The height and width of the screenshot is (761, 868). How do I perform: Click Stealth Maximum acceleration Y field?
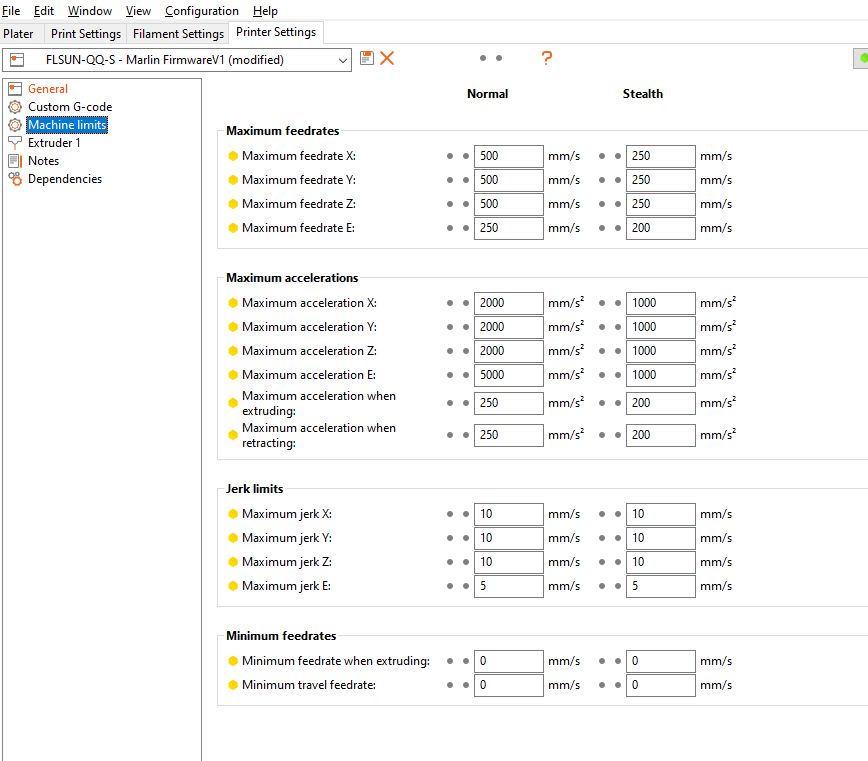660,327
